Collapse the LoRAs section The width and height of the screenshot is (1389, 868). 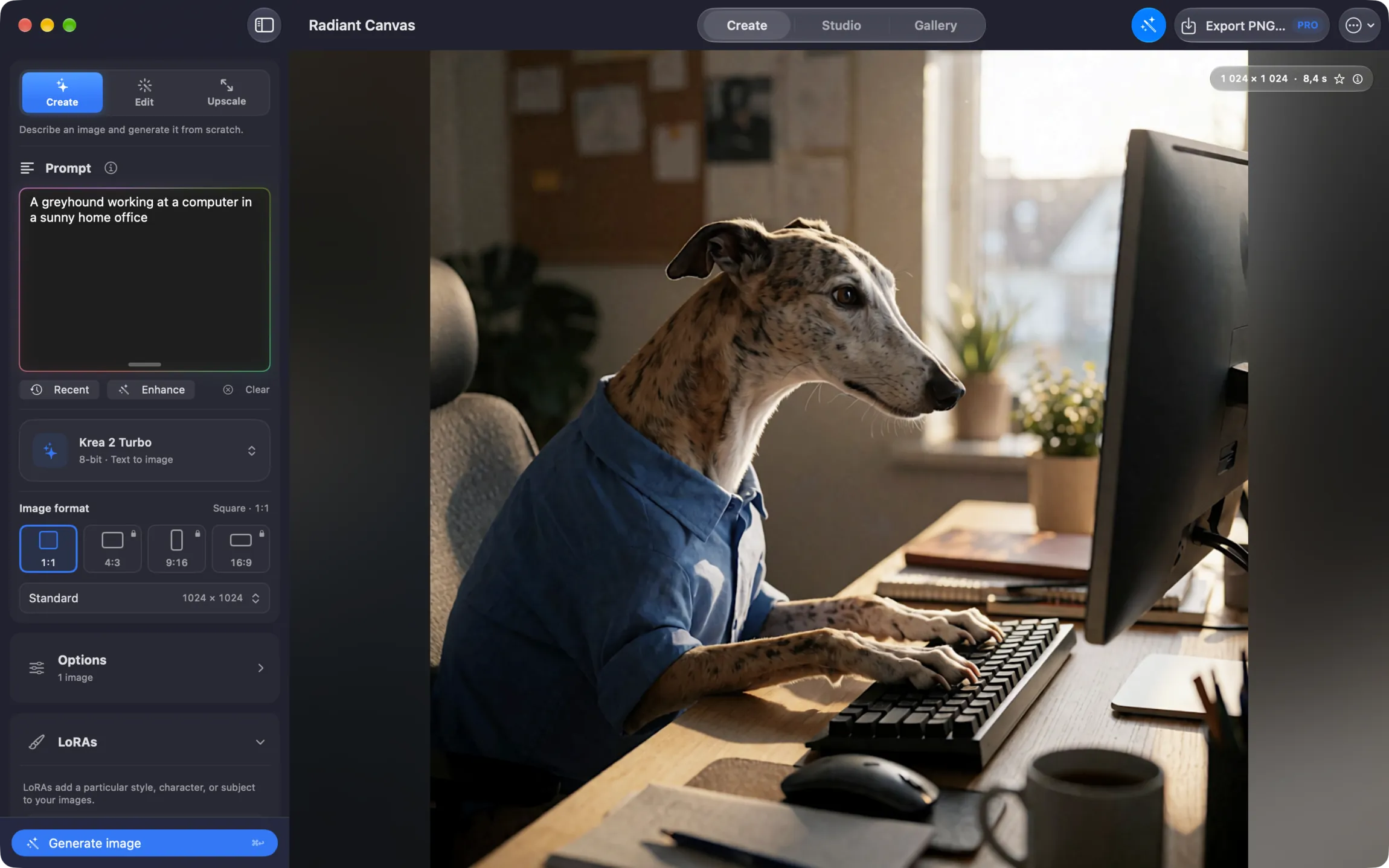(x=260, y=742)
